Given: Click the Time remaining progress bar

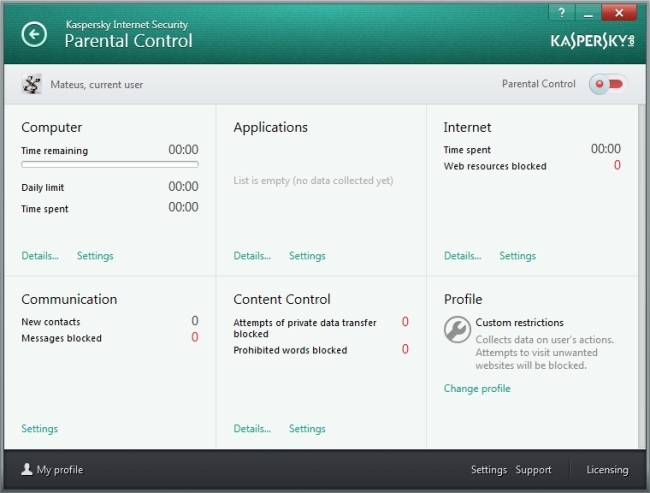Looking at the screenshot, I should 110,165.
